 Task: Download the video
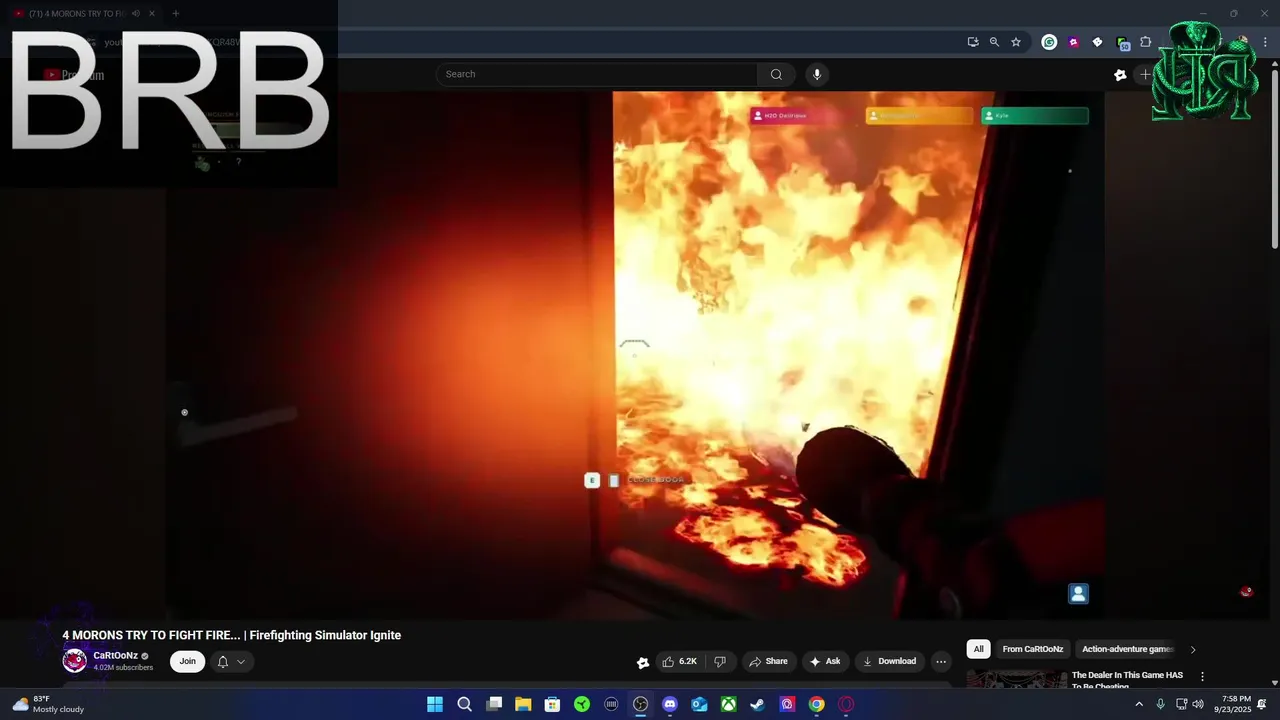[889, 661]
